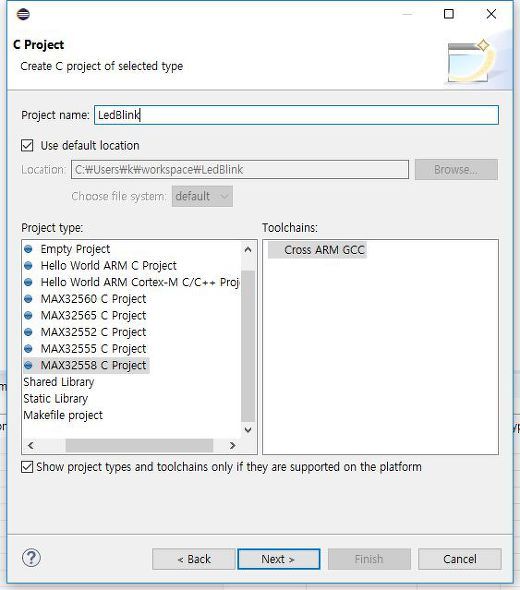Click the horizontal scrollbar thumb in project types
520x590 pixels.
139,446
